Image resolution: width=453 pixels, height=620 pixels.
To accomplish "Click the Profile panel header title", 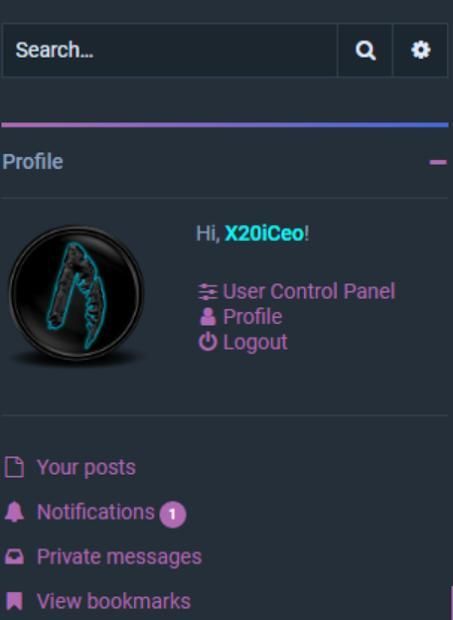I will [33, 162].
